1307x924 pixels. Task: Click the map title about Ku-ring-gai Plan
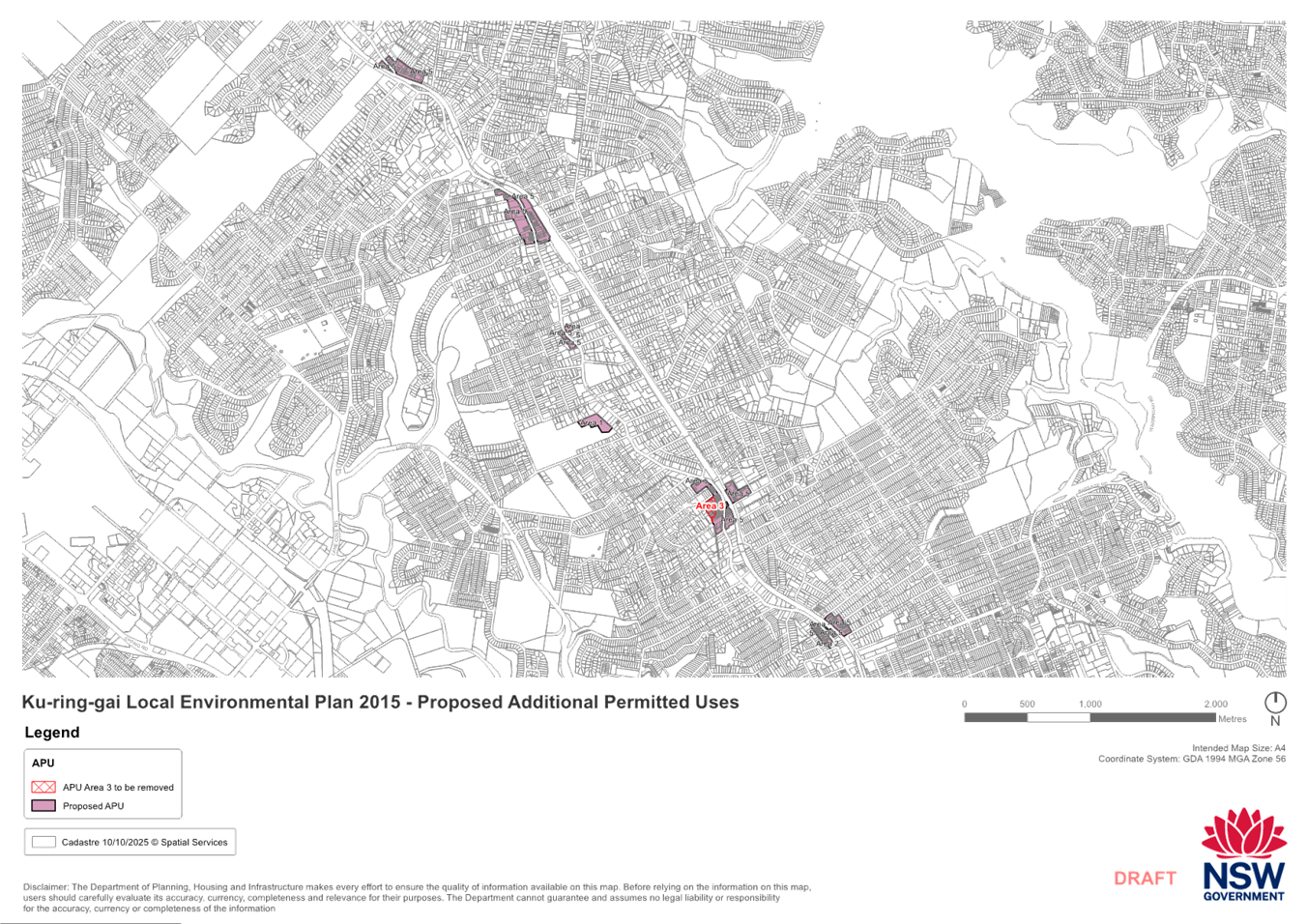point(380,703)
